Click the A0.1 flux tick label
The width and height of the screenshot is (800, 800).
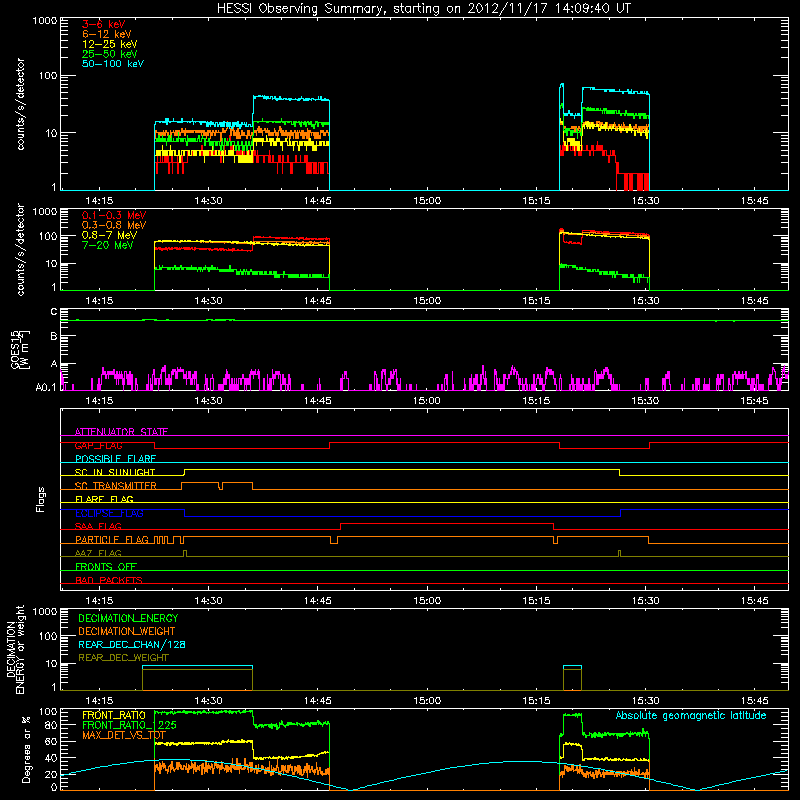46,388
